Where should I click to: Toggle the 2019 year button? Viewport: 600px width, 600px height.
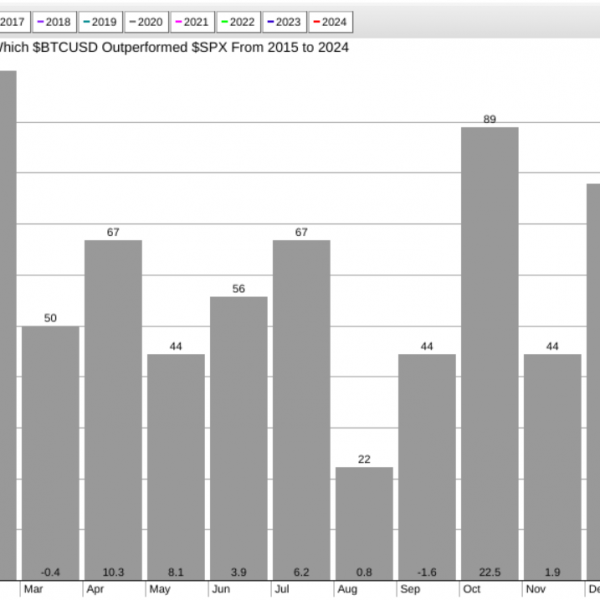click(x=100, y=22)
